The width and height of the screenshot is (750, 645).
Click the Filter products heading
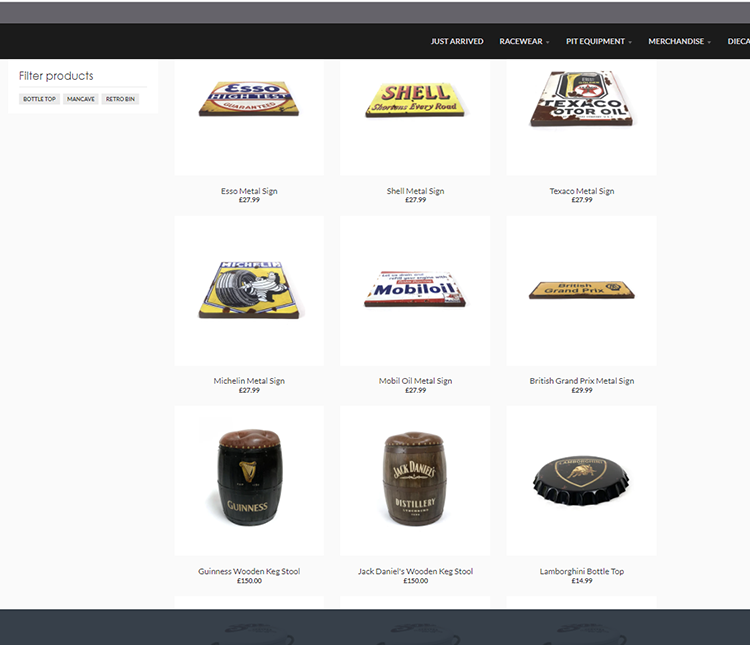point(56,76)
